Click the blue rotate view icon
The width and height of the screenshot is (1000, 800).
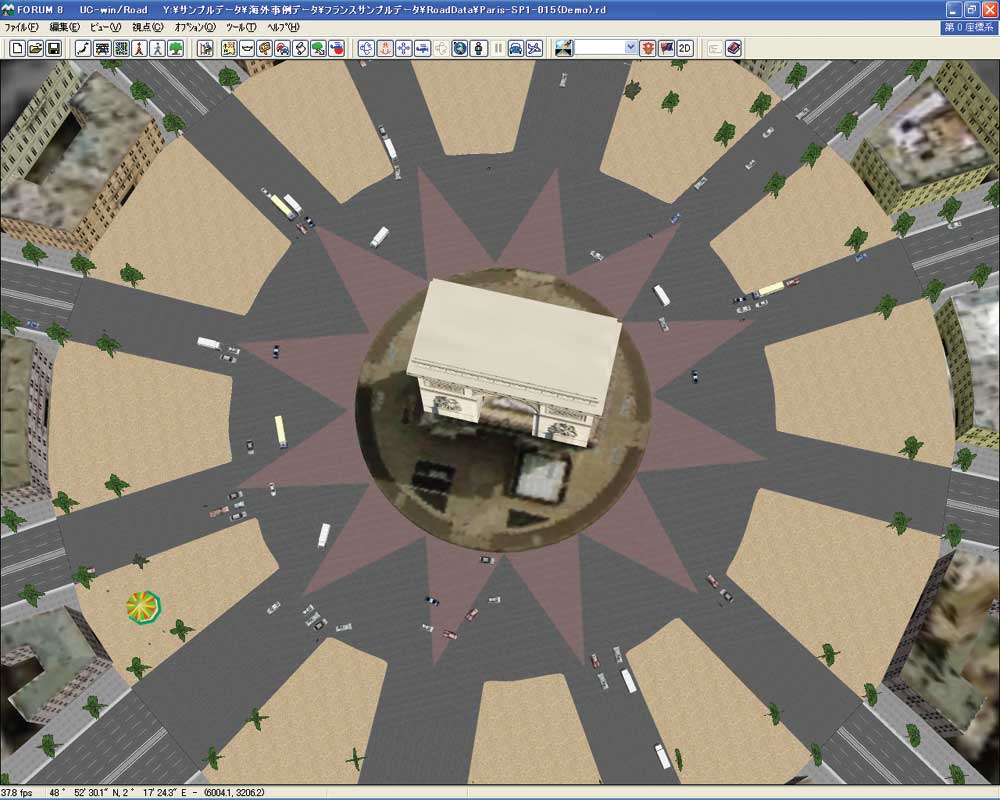coord(366,48)
